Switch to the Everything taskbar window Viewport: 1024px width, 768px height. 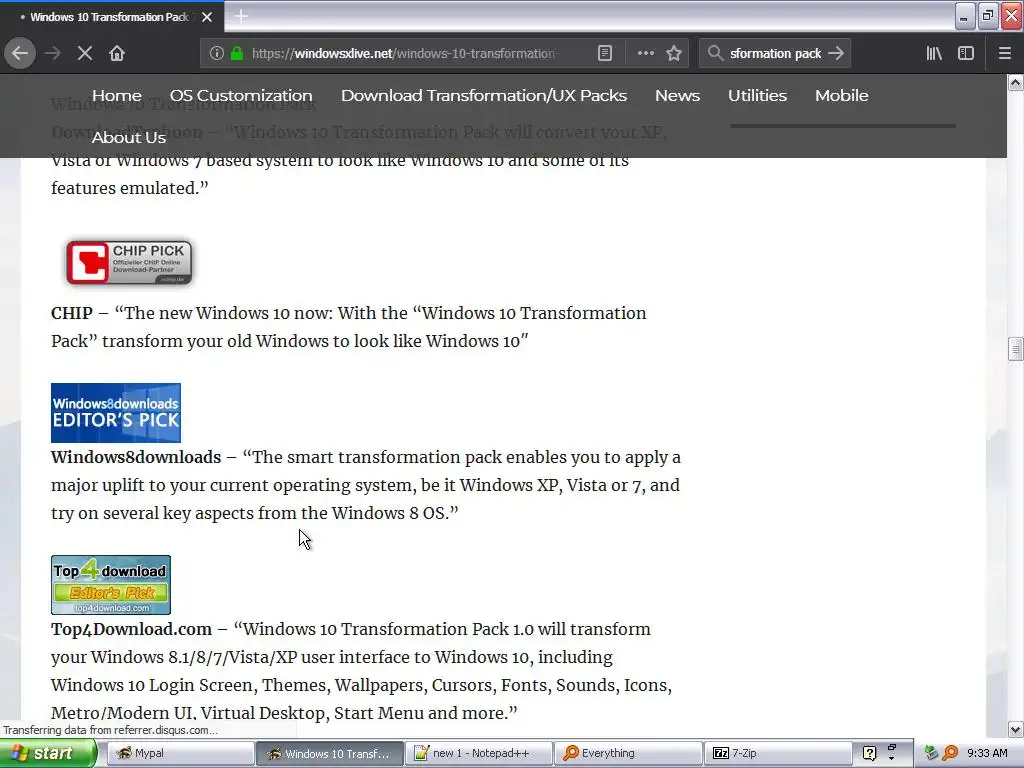click(x=628, y=753)
